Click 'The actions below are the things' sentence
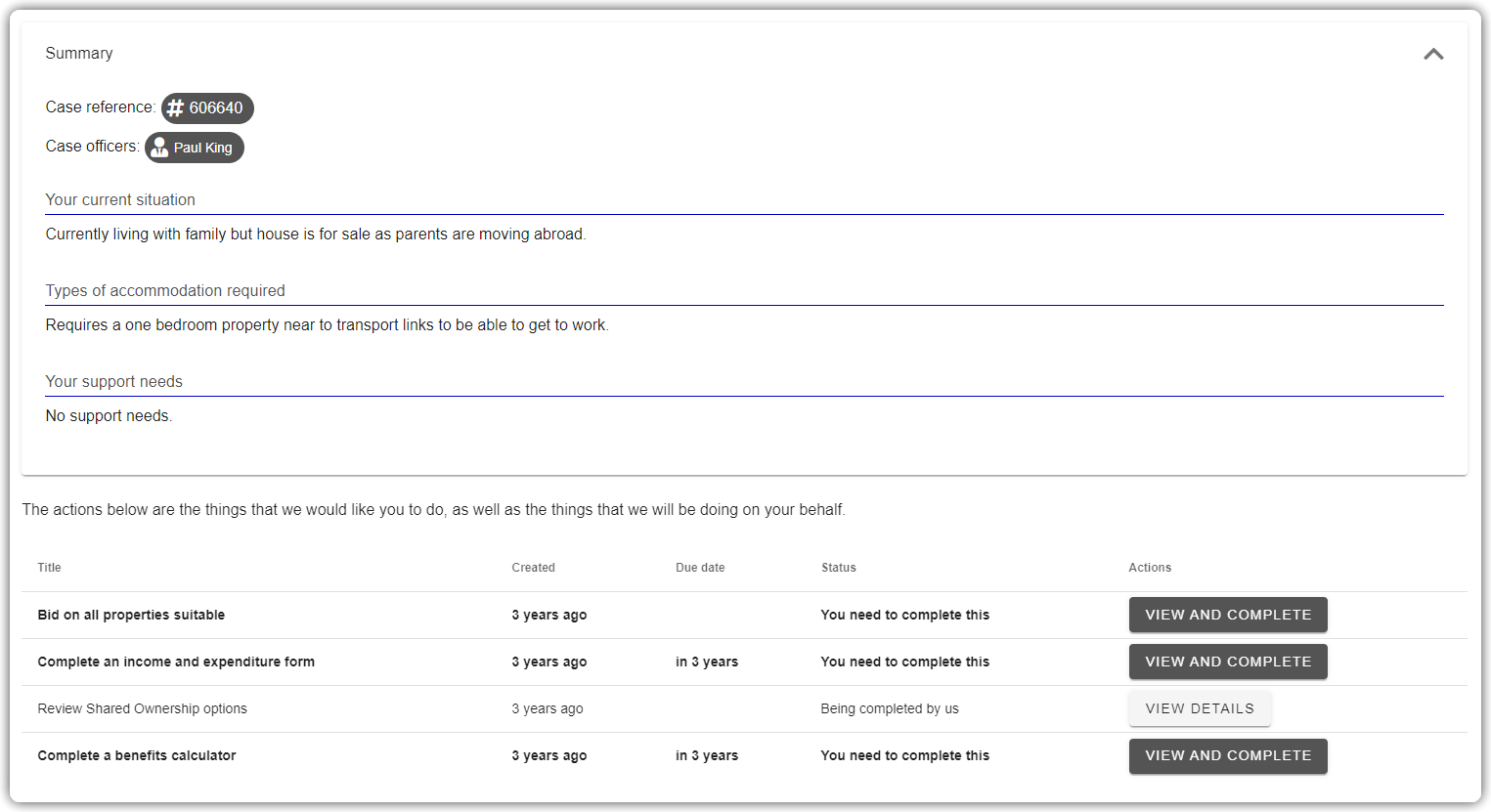 coord(434,510)
